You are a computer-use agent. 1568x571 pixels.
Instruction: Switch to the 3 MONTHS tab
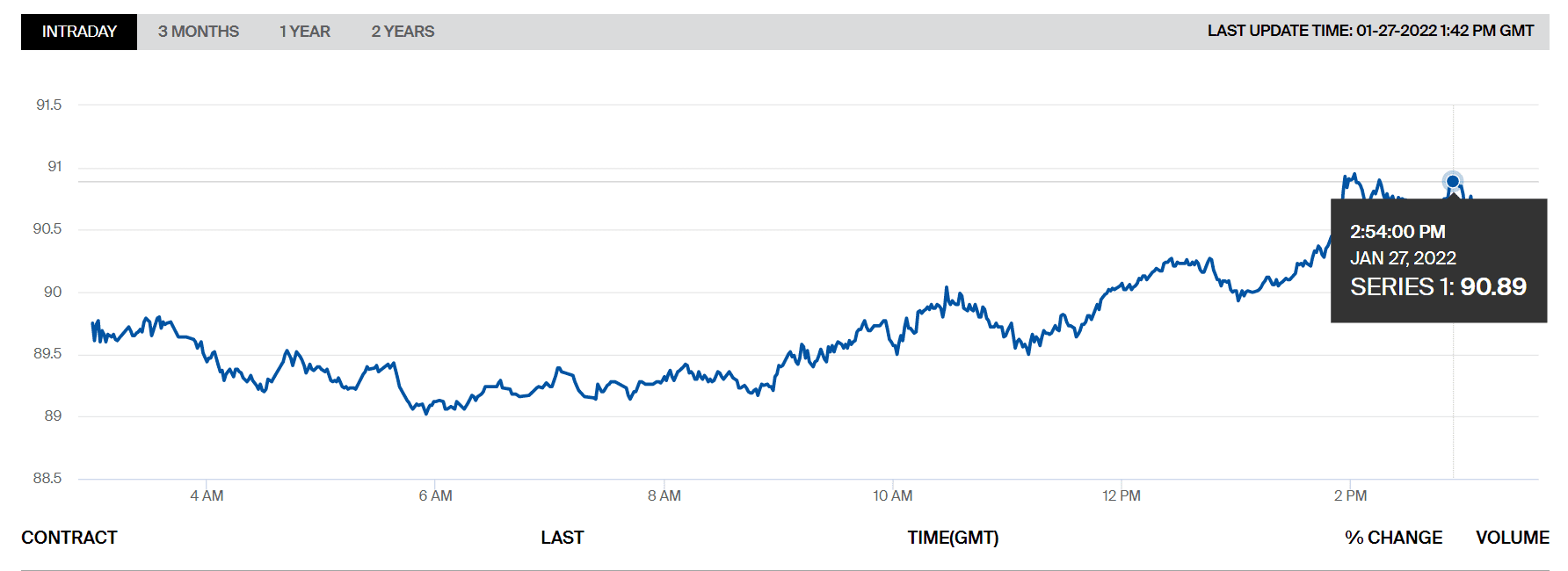coord(199,32)
